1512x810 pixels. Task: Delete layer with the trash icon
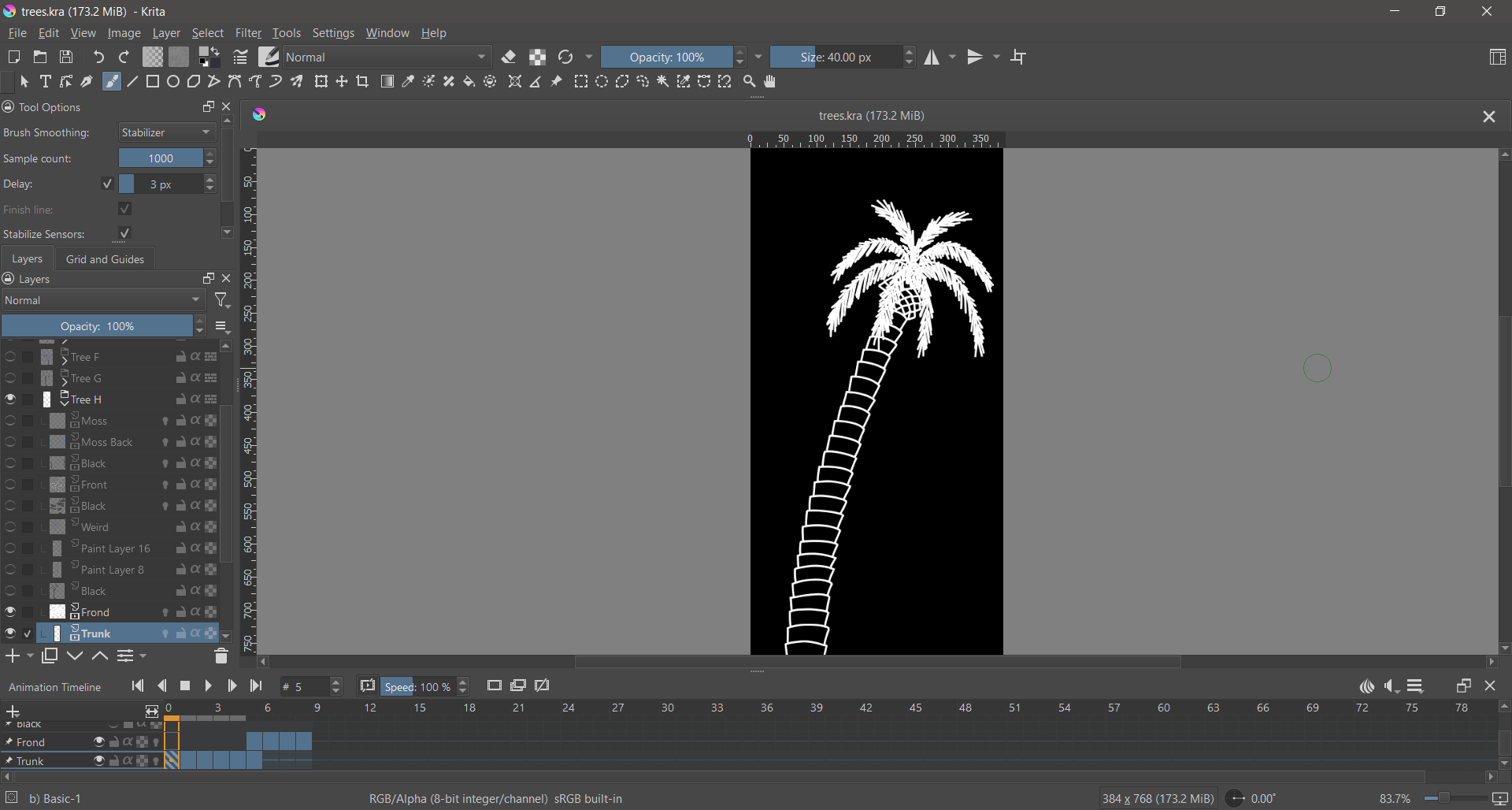[x=220, y=656]
